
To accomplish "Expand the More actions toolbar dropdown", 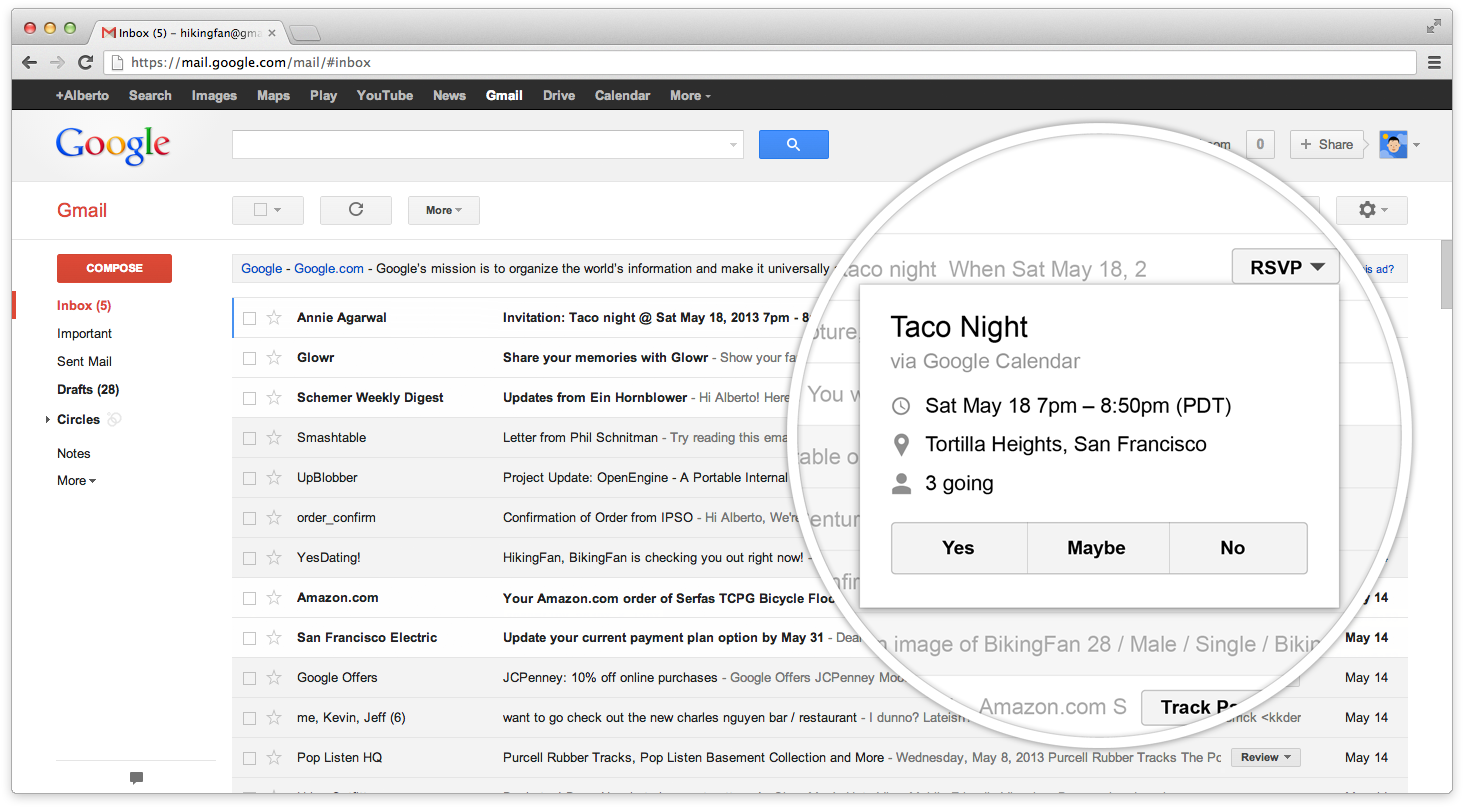I will 443,210.
